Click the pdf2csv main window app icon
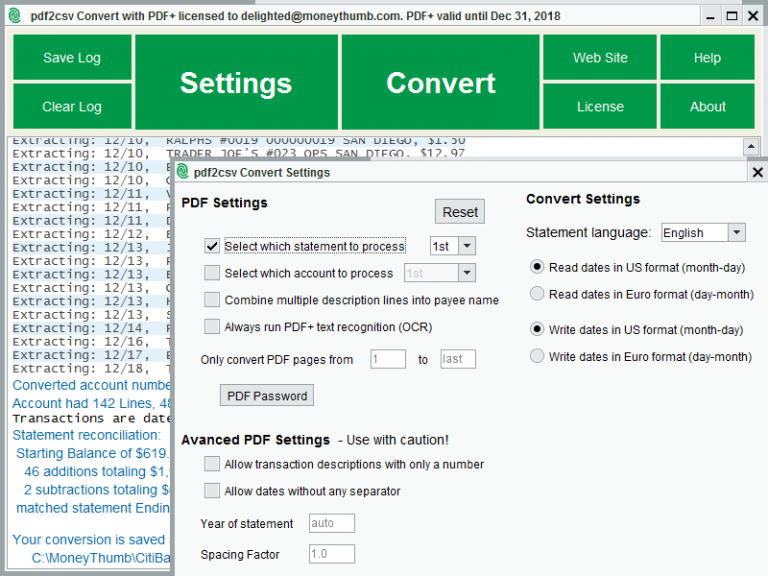The height and width of the screenshot is (576, 768). (15, 16)
